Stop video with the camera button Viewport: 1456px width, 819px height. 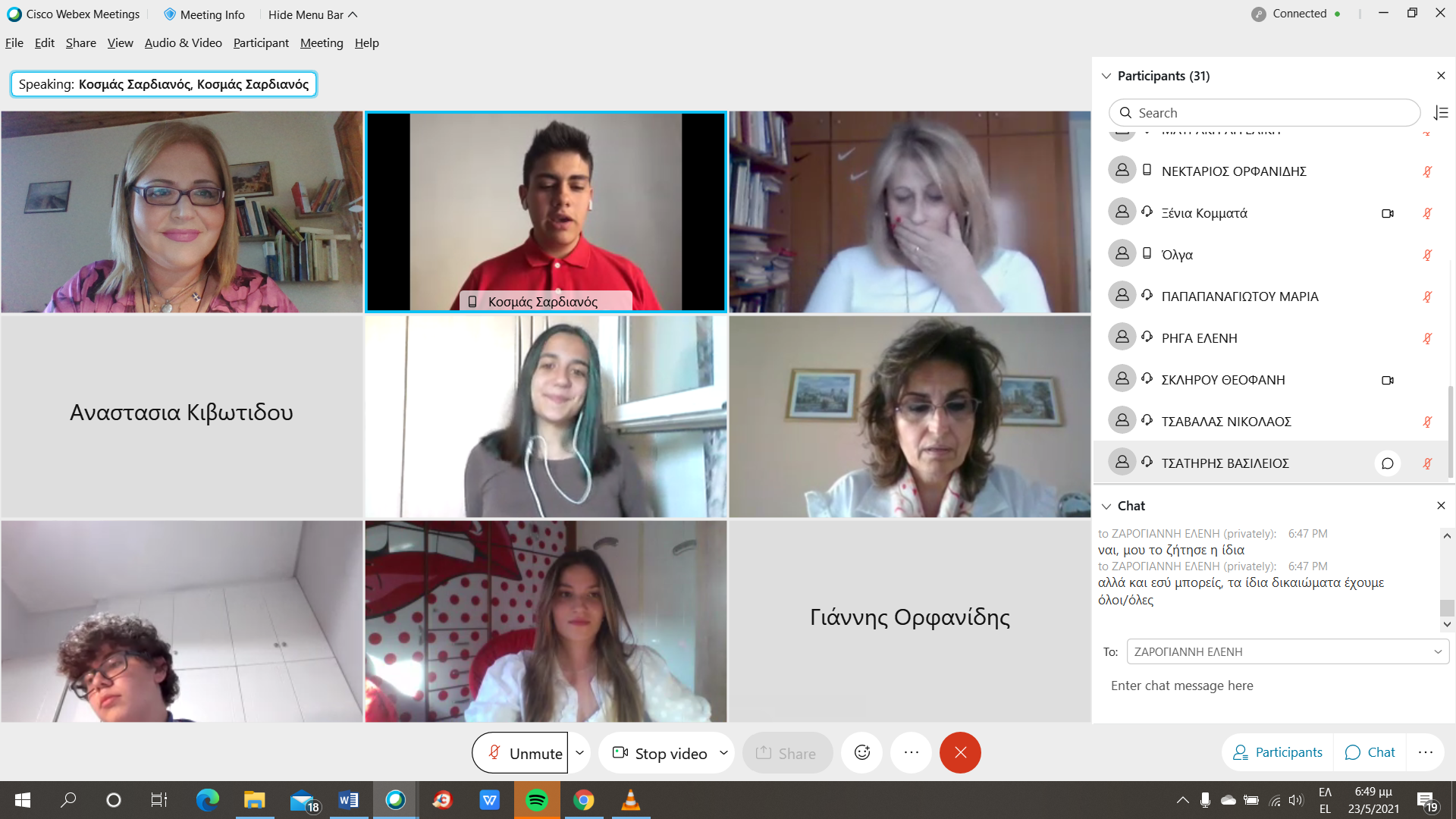point(659,753)
